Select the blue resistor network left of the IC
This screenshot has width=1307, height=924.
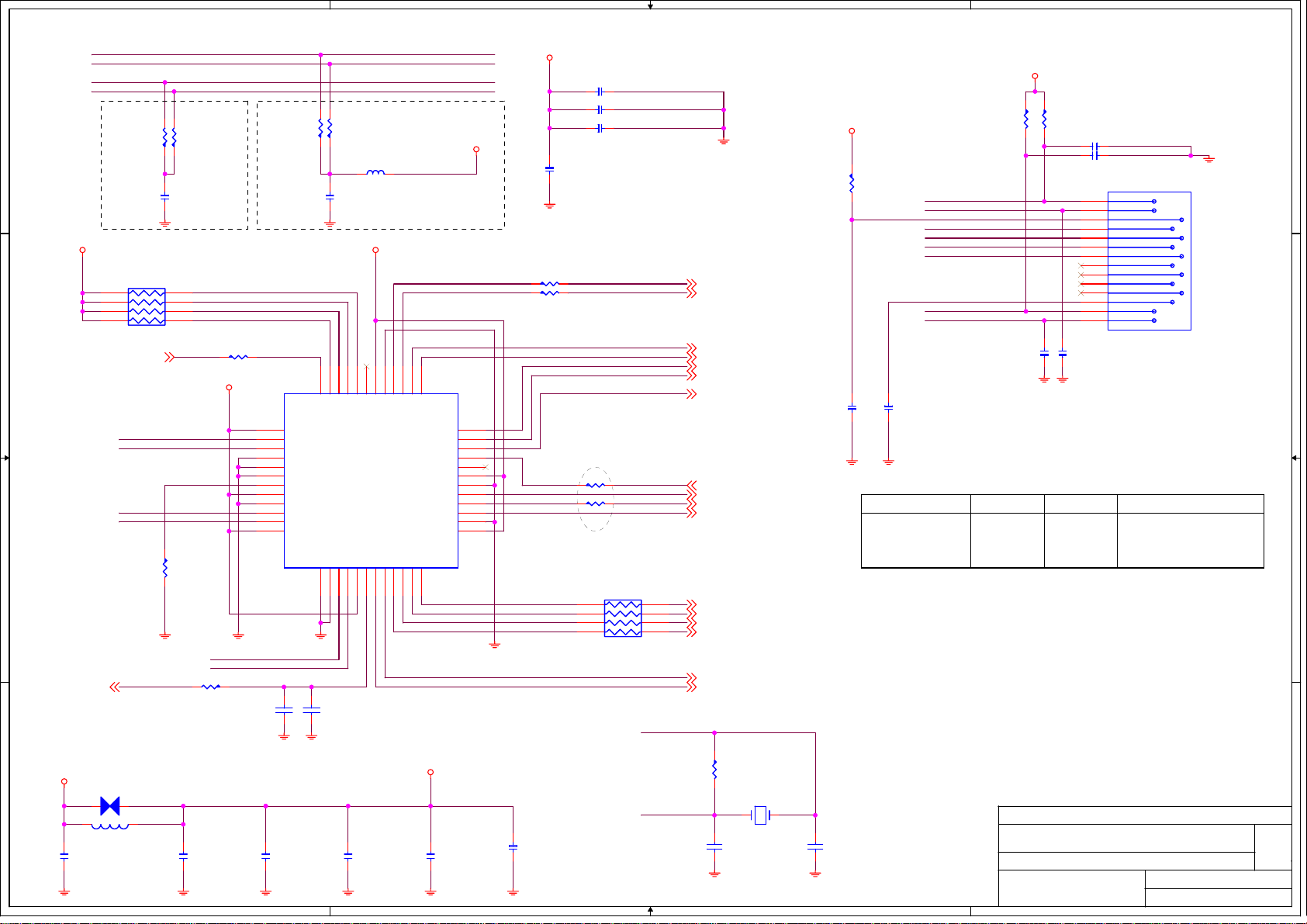(147, 306)
